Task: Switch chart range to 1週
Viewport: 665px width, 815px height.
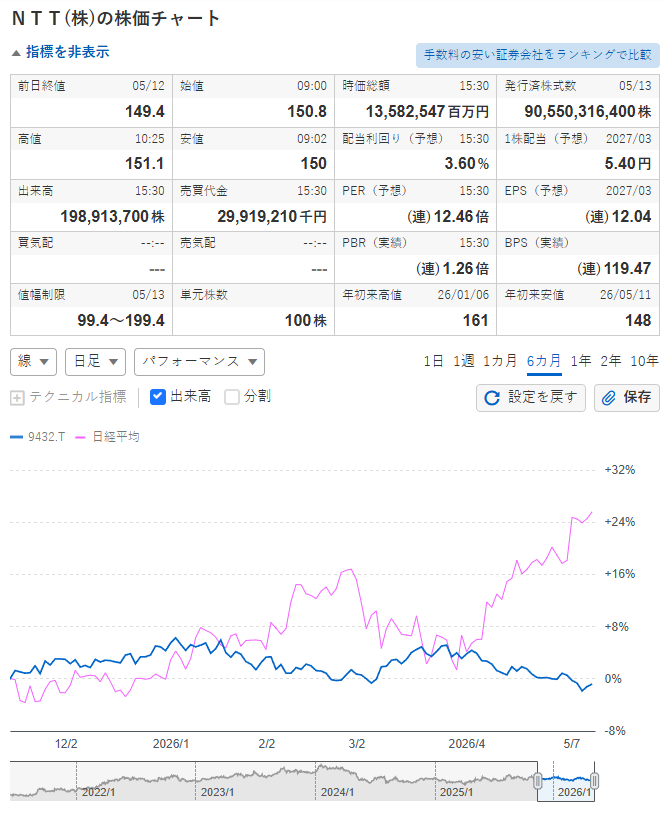Action: (x=463, y=361)
